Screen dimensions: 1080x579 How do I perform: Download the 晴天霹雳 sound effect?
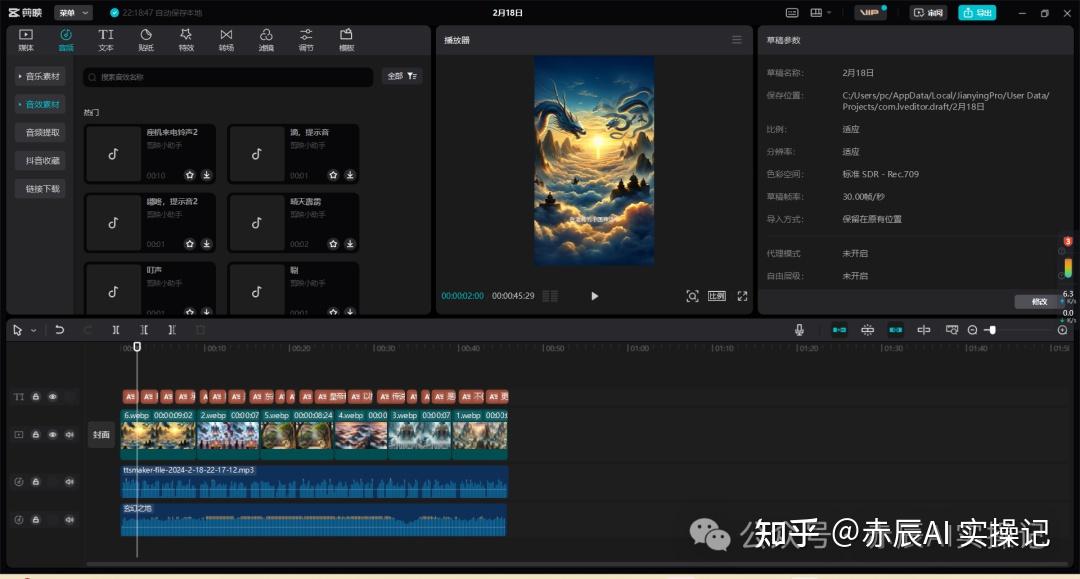(350, 244)
